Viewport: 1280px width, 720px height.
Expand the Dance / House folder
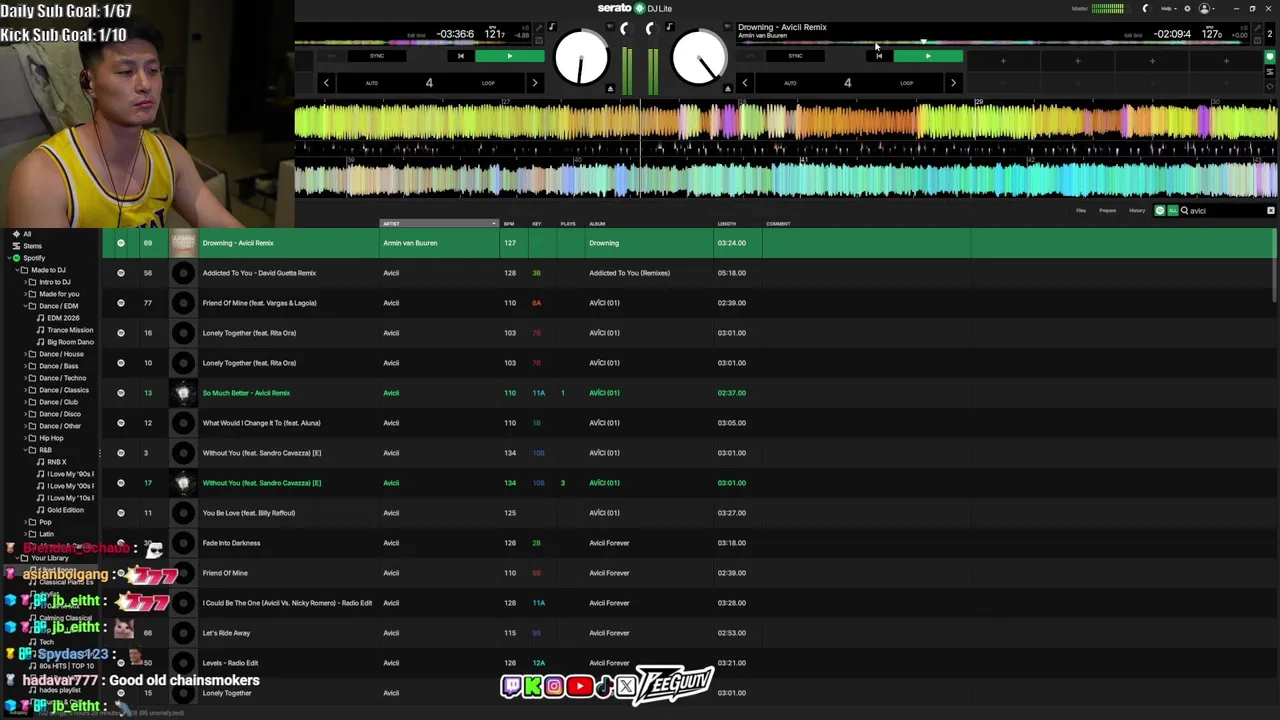[x=24, y=354]
